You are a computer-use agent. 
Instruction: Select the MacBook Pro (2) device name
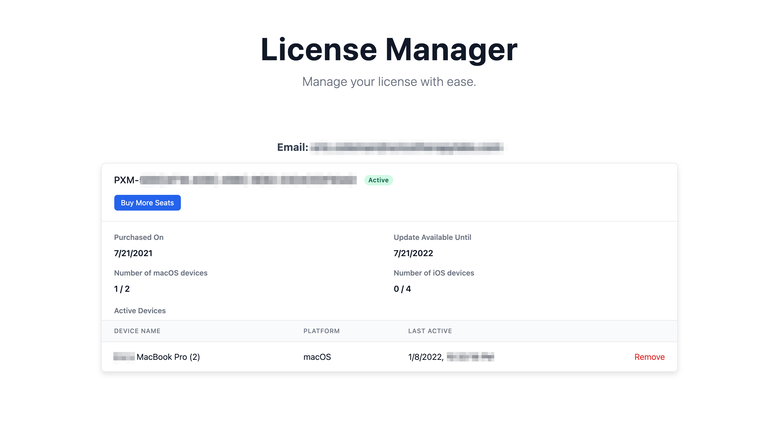pyautogui.click(x=168, y=357)
